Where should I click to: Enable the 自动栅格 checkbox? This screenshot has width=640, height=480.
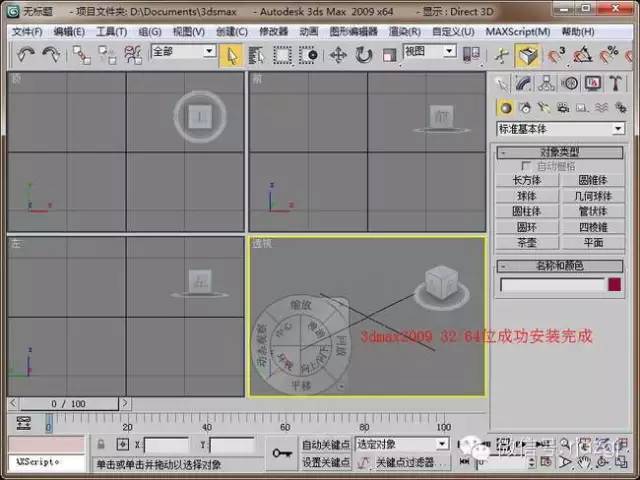pyautogui.click(x=529, y=166)
